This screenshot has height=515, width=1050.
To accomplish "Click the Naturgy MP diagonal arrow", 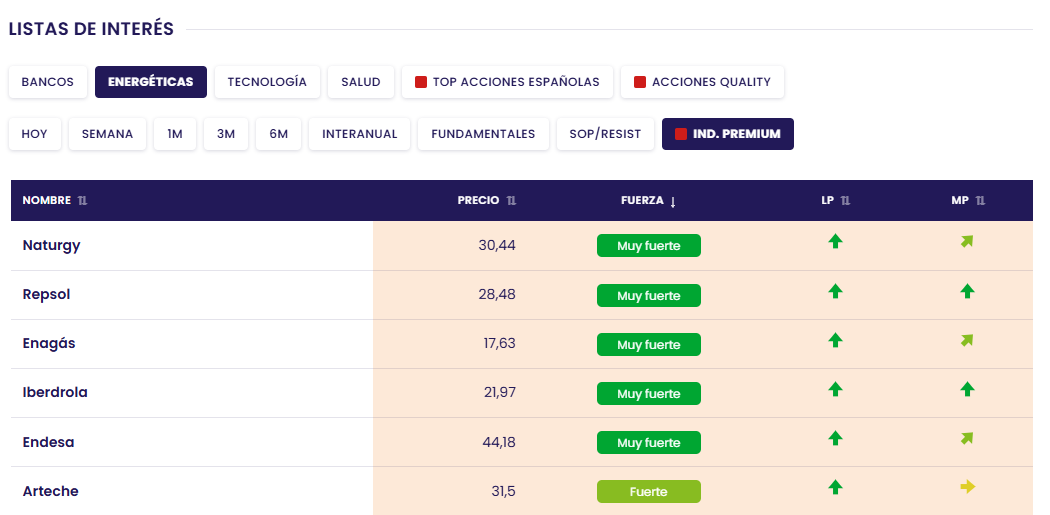I will 967,242.
